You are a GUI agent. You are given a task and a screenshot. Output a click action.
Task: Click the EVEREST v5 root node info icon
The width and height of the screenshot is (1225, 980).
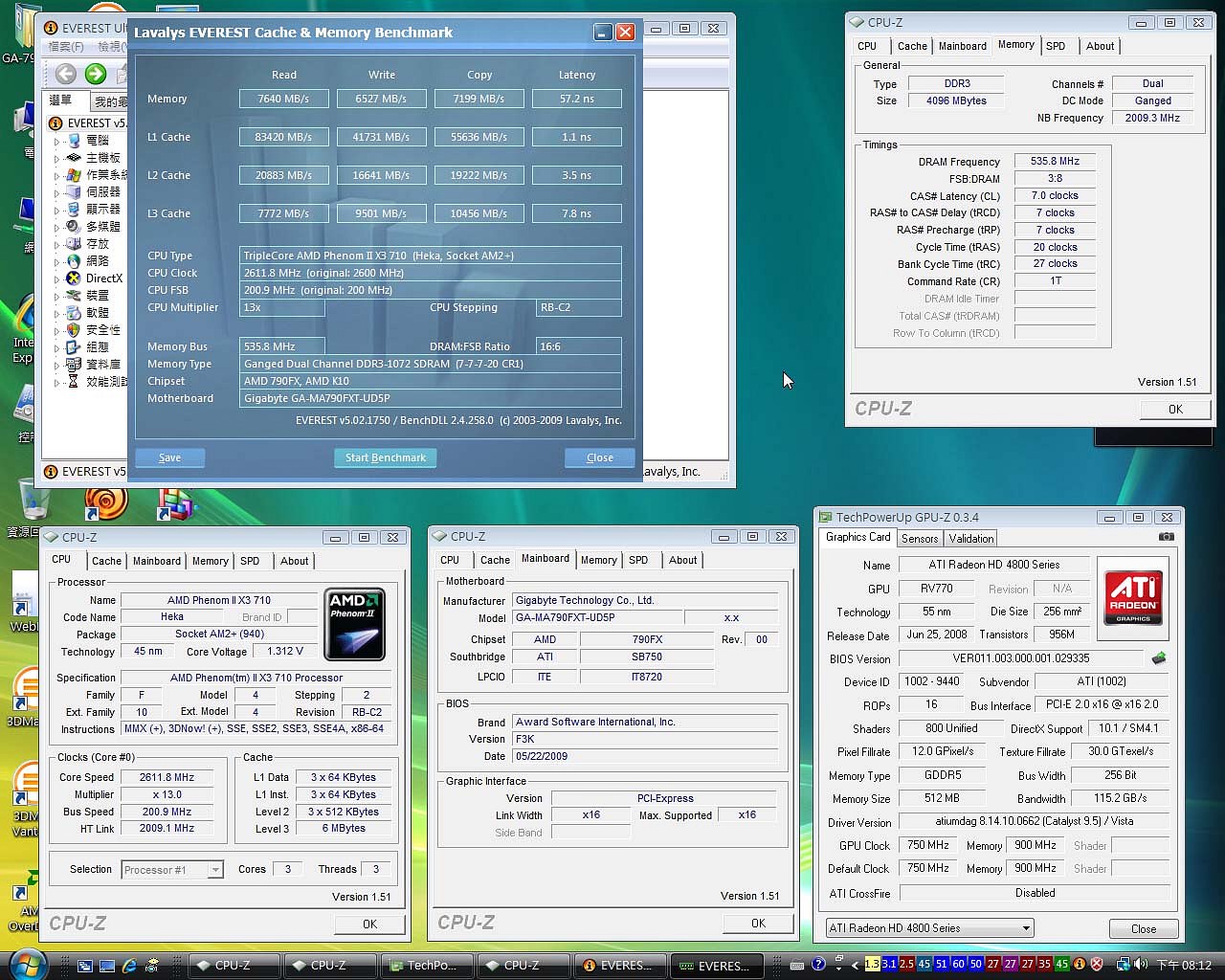point(56,123)
